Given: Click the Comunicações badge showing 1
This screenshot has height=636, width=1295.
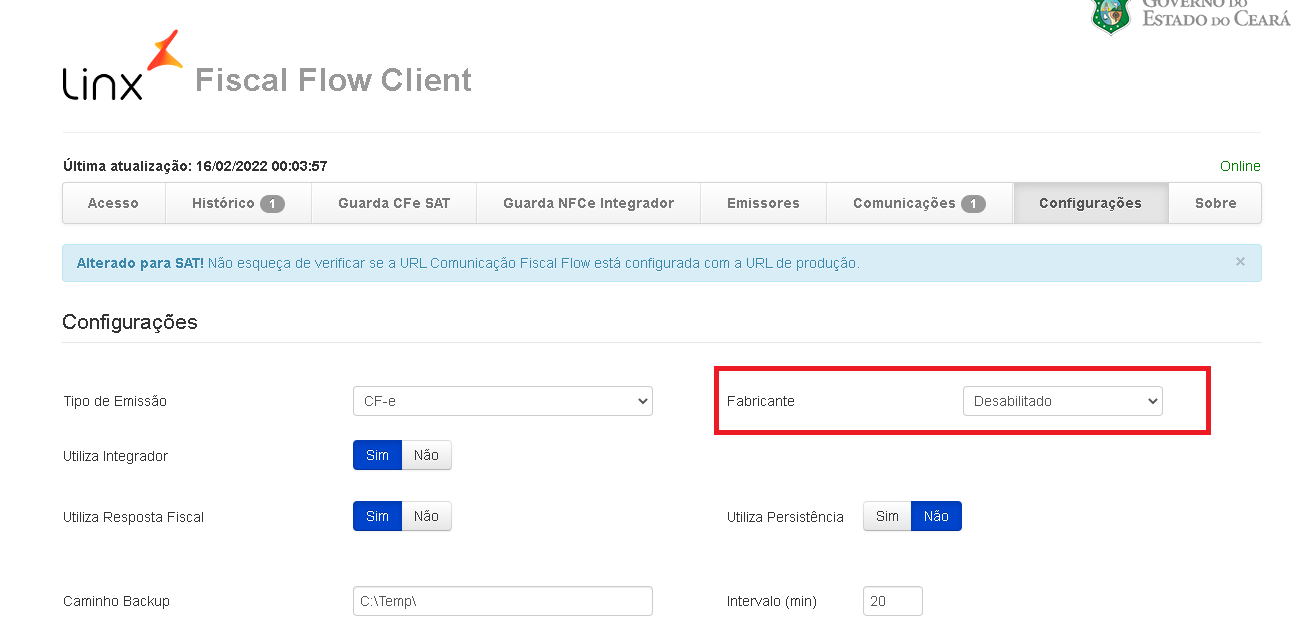Looking at the screenshot, I should pos(973,204).
